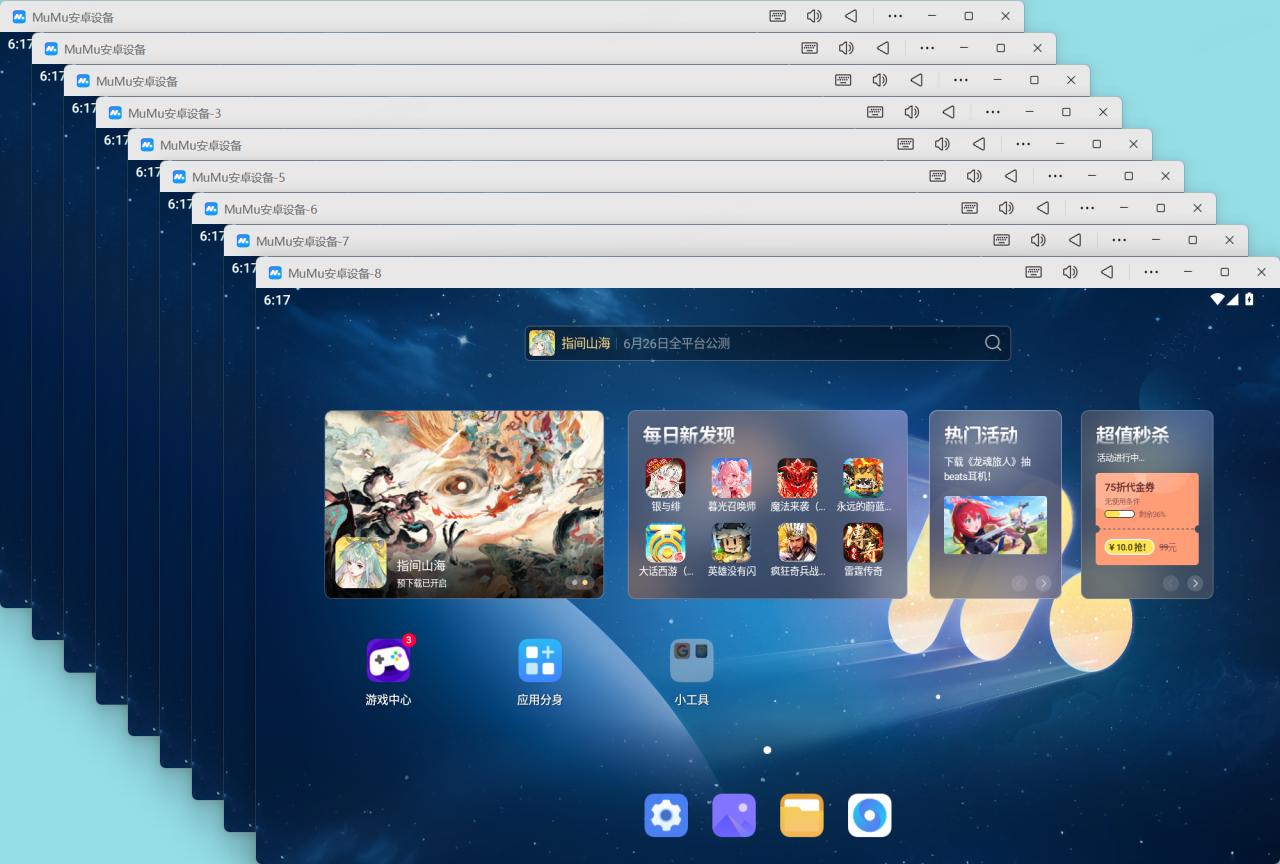Open the 银与绯 game icon
The height and width of the screenshot is (864, 1280).
coord(666,478)
